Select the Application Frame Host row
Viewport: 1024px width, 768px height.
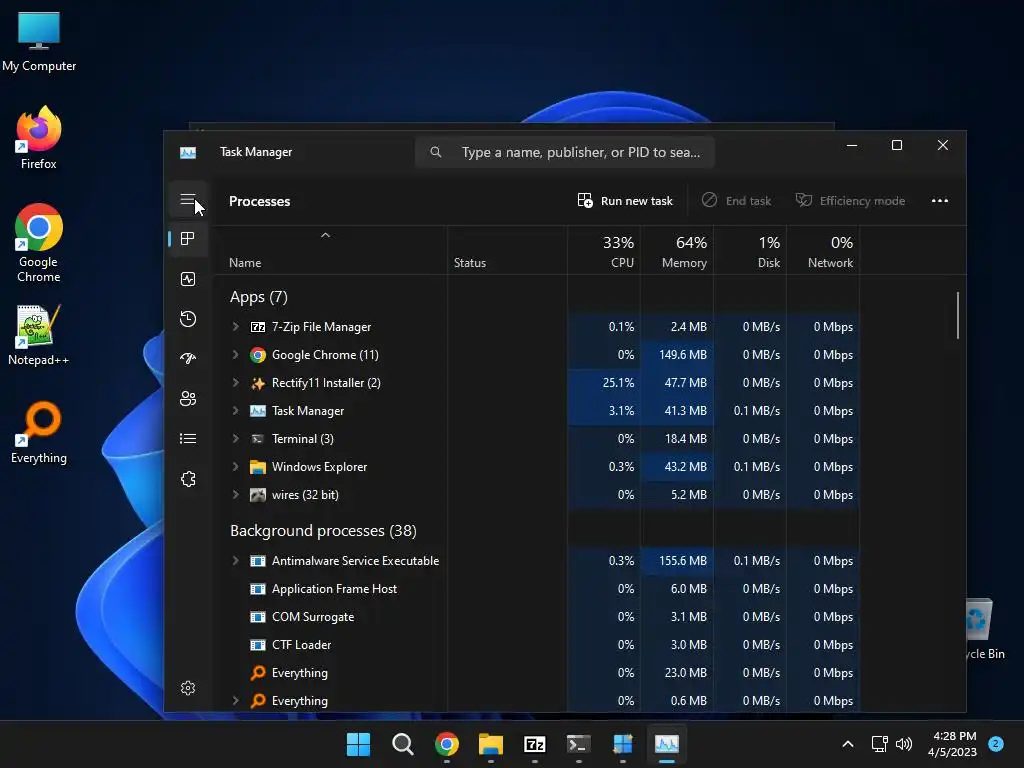tap(537, 589)
